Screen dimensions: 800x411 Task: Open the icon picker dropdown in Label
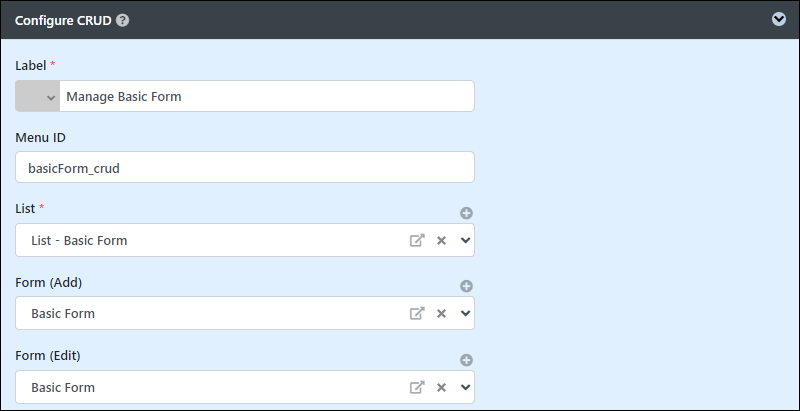tap(38, 96)
